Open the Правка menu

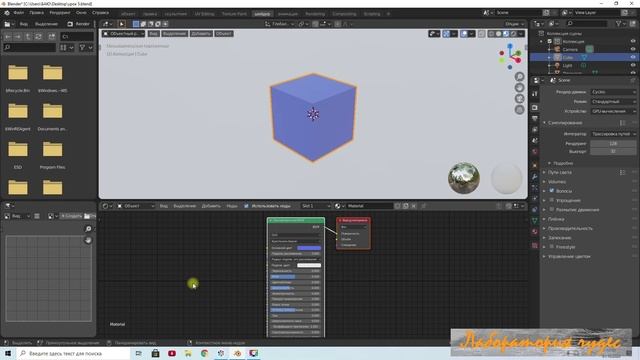click(x=36, y=13)
